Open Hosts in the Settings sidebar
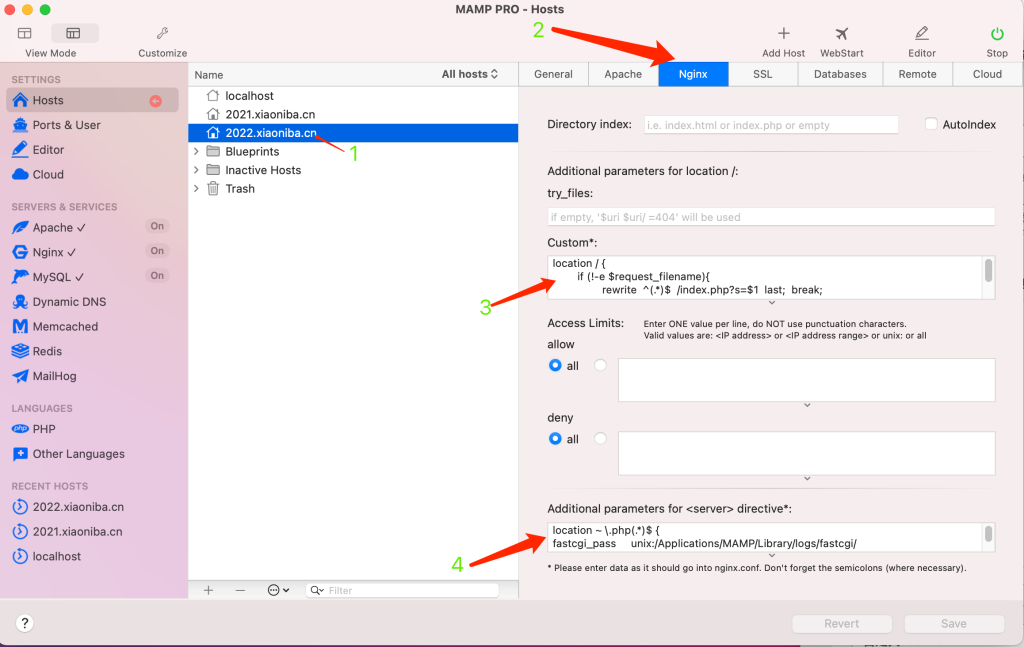This screenshot has height=647, width=1024. click(92, 100)
